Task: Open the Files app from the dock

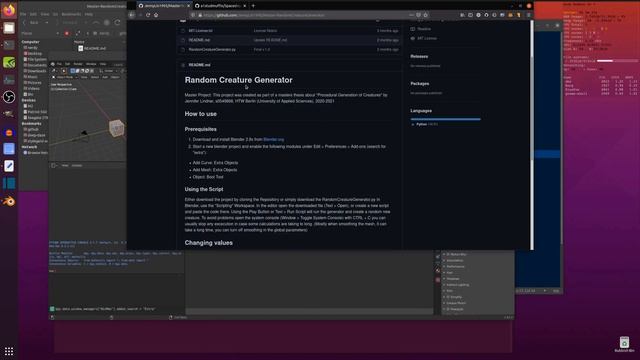Action: coord(9,28)
